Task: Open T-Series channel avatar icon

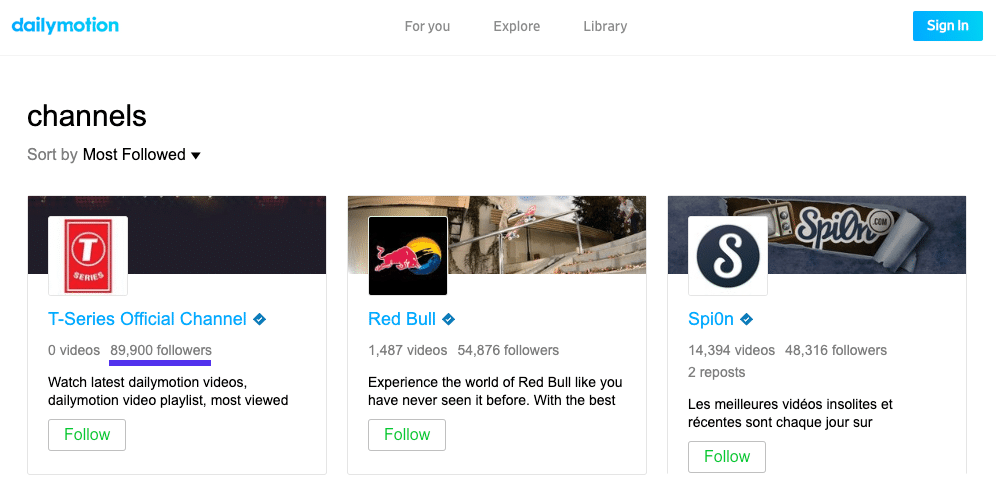Action: coord(88,256)
